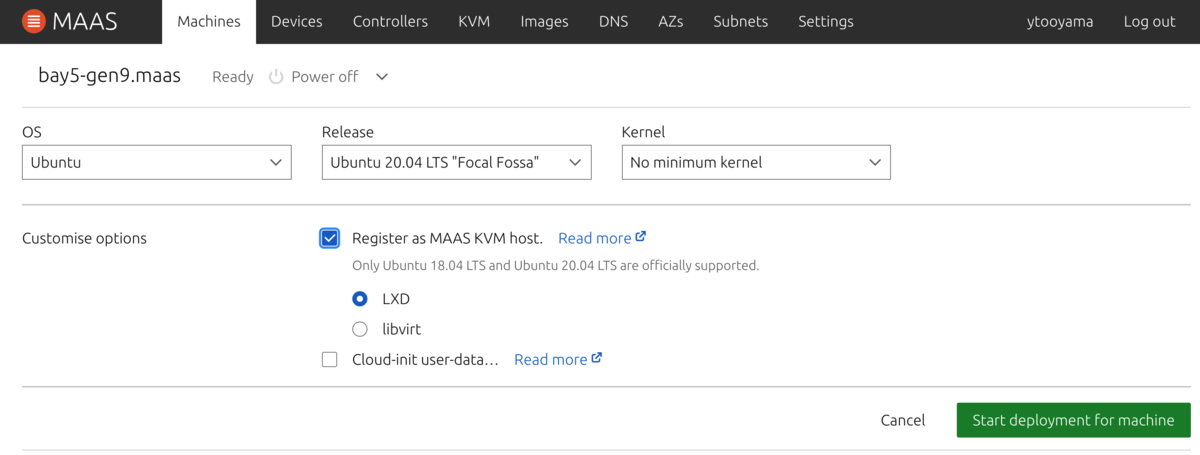
Task: Enable Cloud-init user-data checkbox
Action: pyautogui.click(x=330, y=359)
